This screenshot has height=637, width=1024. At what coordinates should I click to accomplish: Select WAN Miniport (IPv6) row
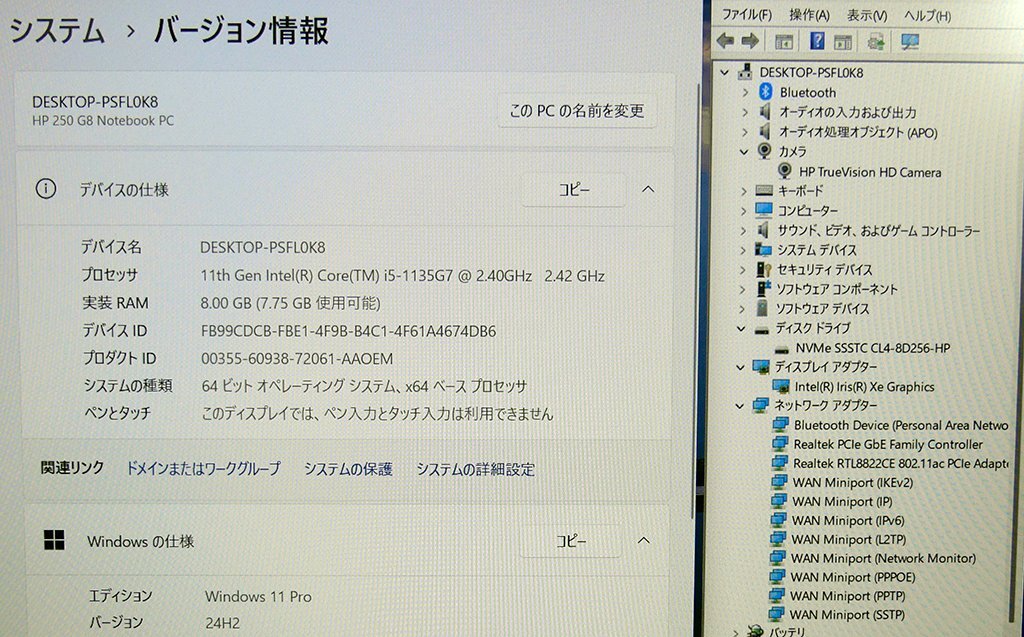[838, 520]
